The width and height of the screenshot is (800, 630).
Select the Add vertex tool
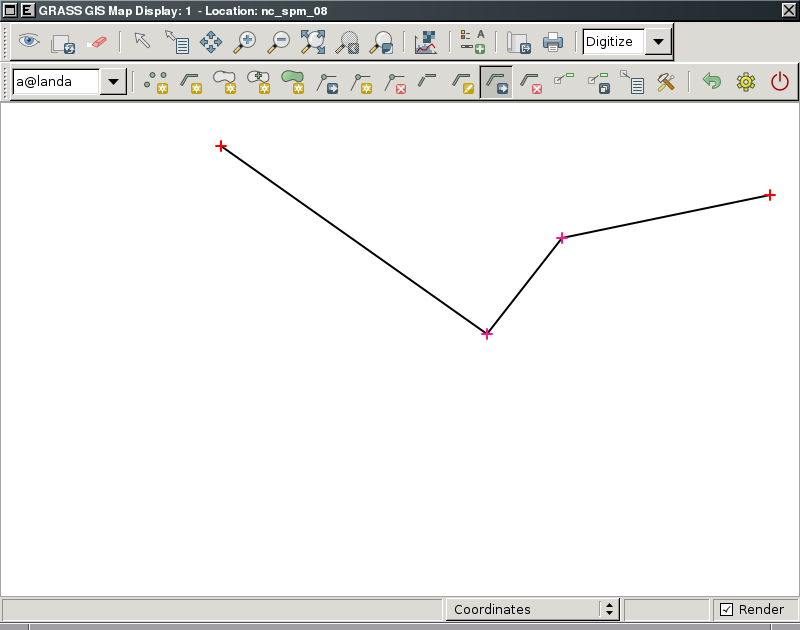(x=361, y=83)
